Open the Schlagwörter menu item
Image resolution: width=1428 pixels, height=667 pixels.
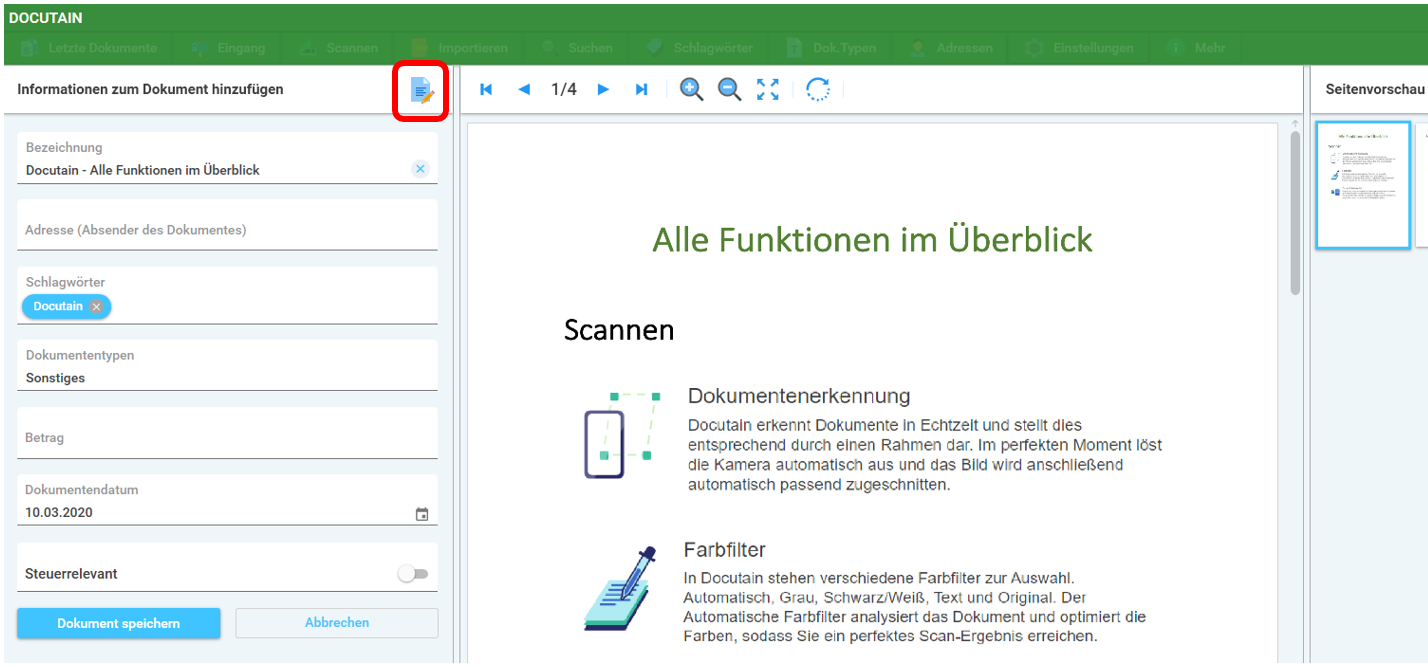click(699, 48)
